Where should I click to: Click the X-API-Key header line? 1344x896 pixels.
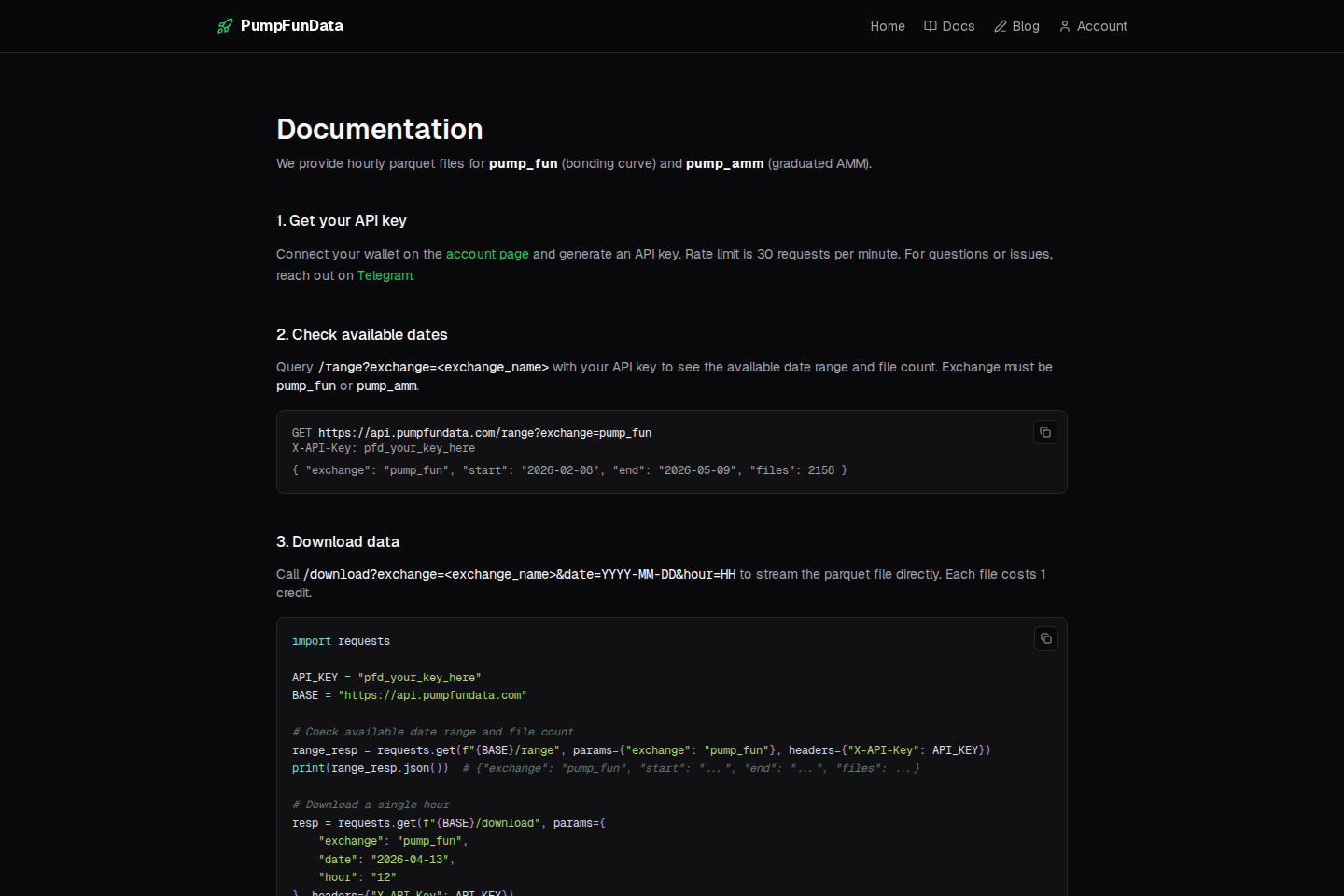pyautogui.click(x=384, y=448)
